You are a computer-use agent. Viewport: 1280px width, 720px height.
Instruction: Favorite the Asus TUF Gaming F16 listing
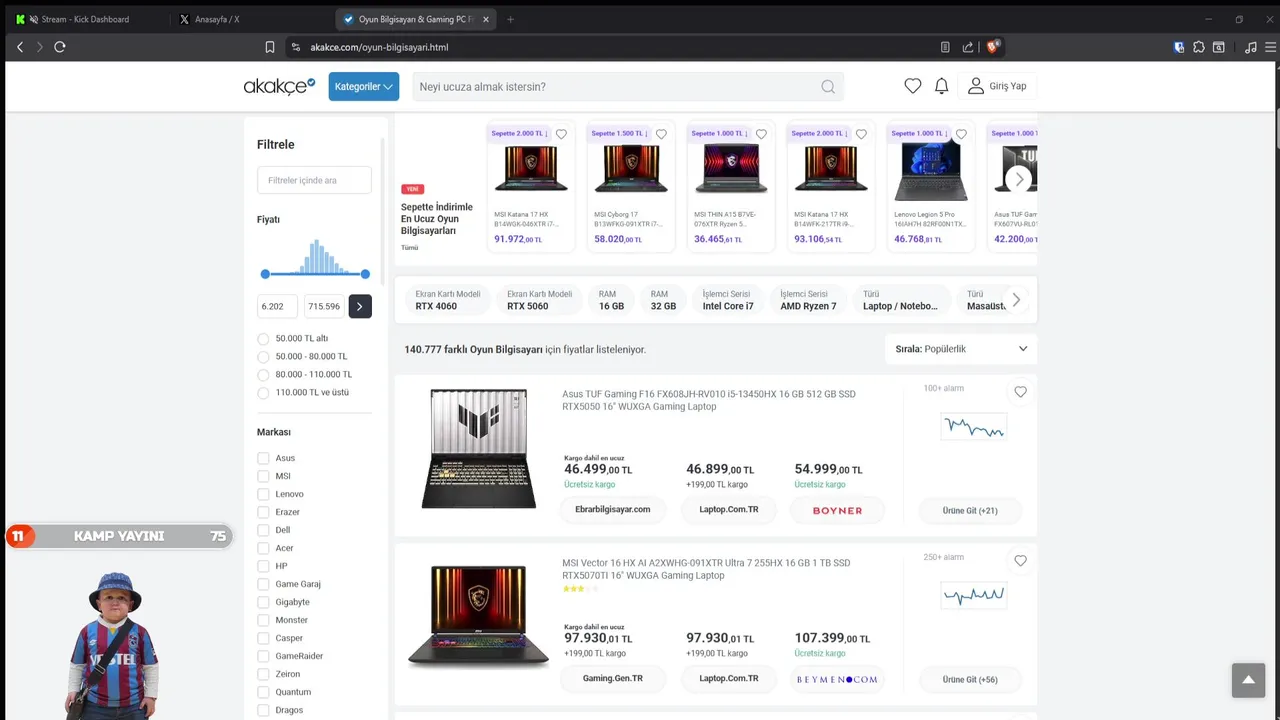[x=1020, y=392]
